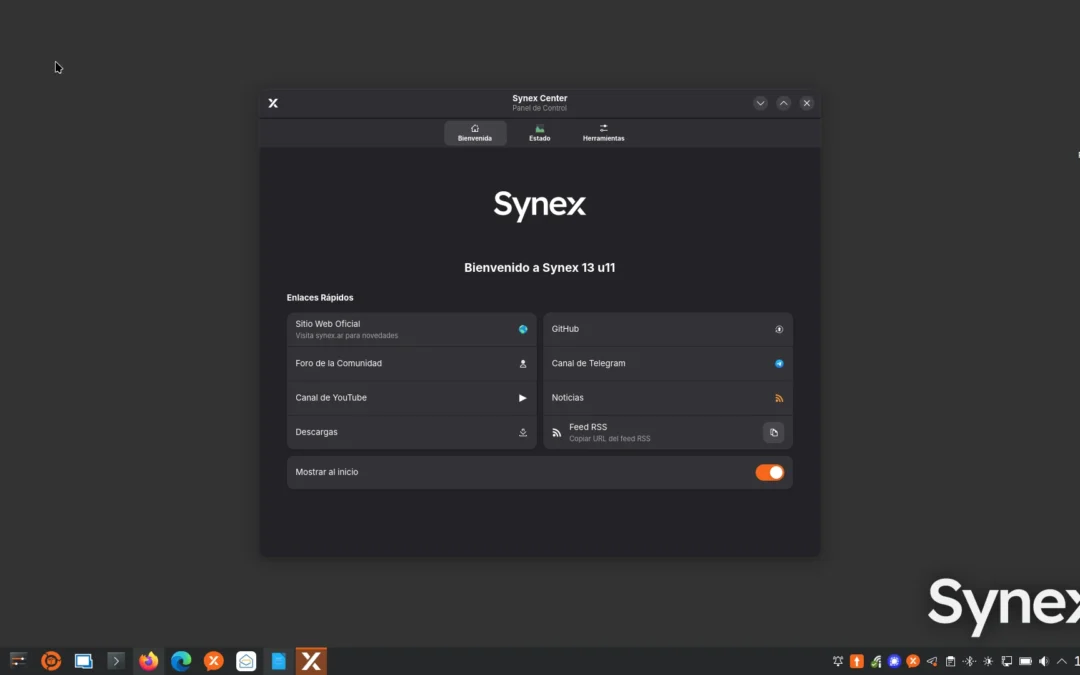Click the download icon in Descargas row

tap(523, 433)
